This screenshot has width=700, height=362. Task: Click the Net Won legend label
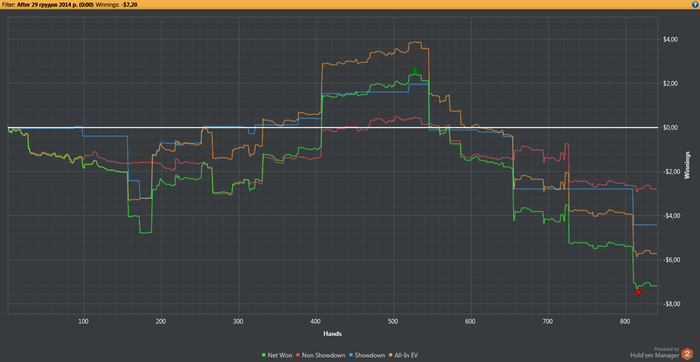click(x=279, y=355)
